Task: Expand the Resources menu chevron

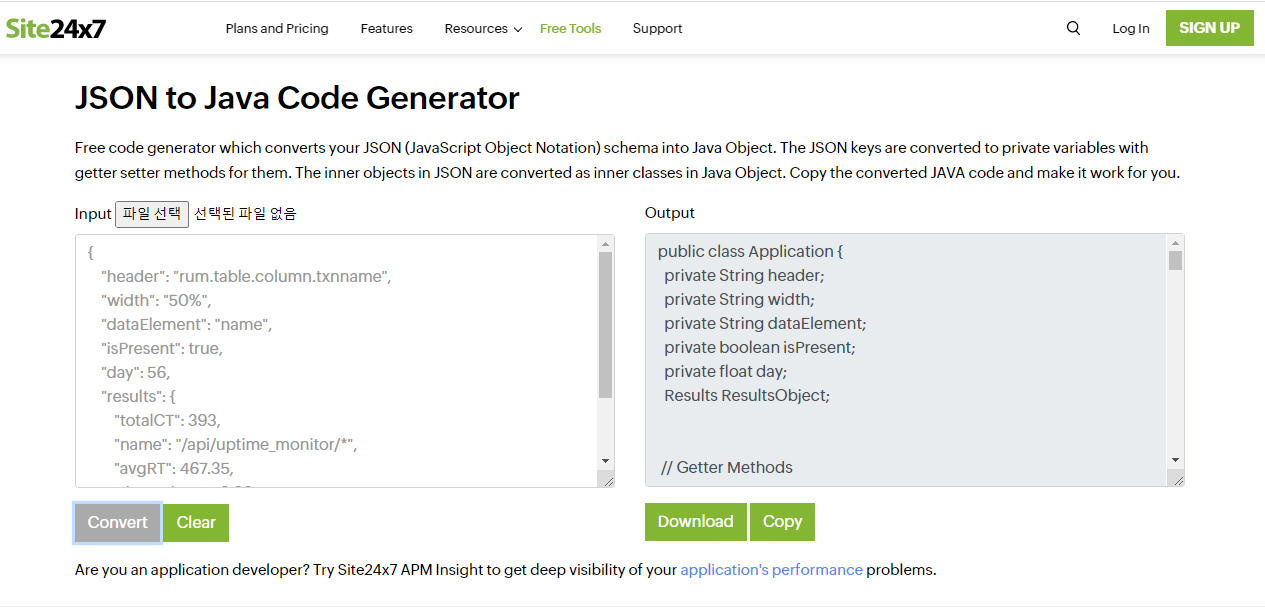Action: click(x=518, y=29)
